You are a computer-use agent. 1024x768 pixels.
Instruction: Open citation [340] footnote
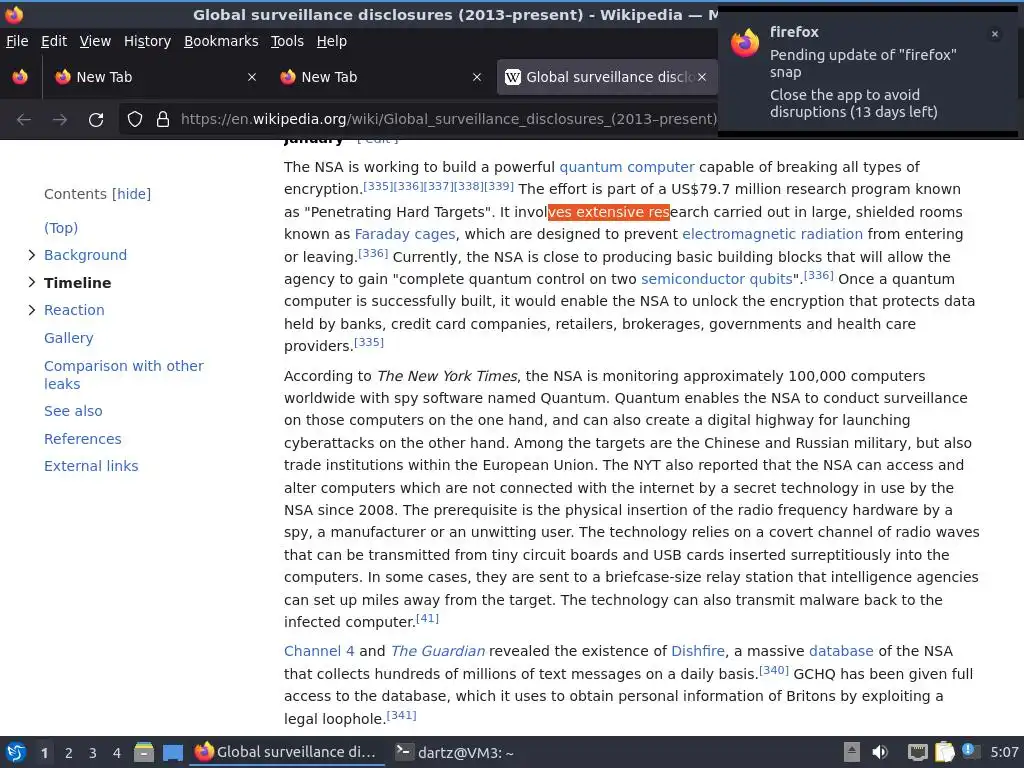point(775,670)
